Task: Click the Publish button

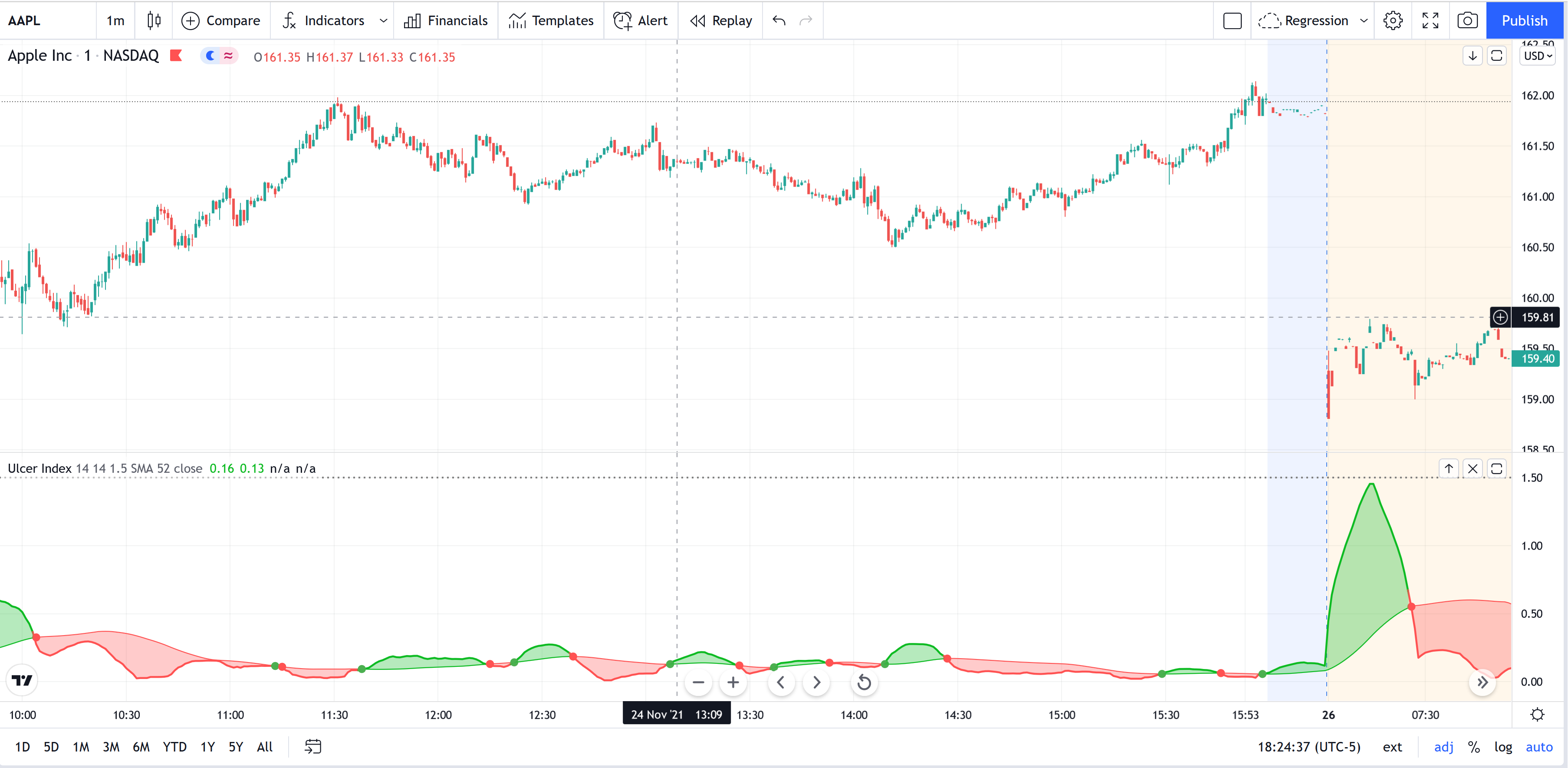Action: 1524,21
